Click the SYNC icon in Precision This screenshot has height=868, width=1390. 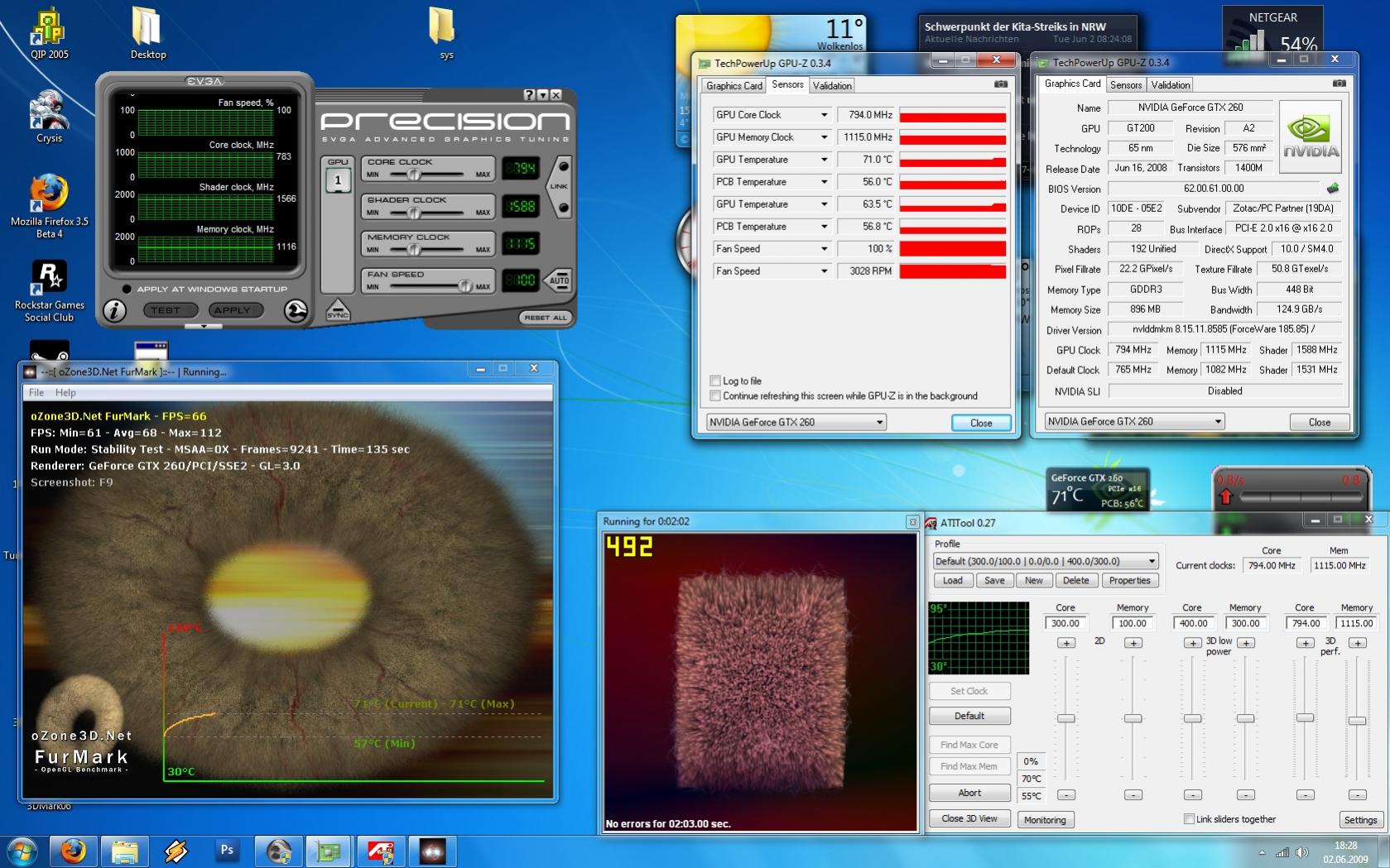click(x=338, y=310)
